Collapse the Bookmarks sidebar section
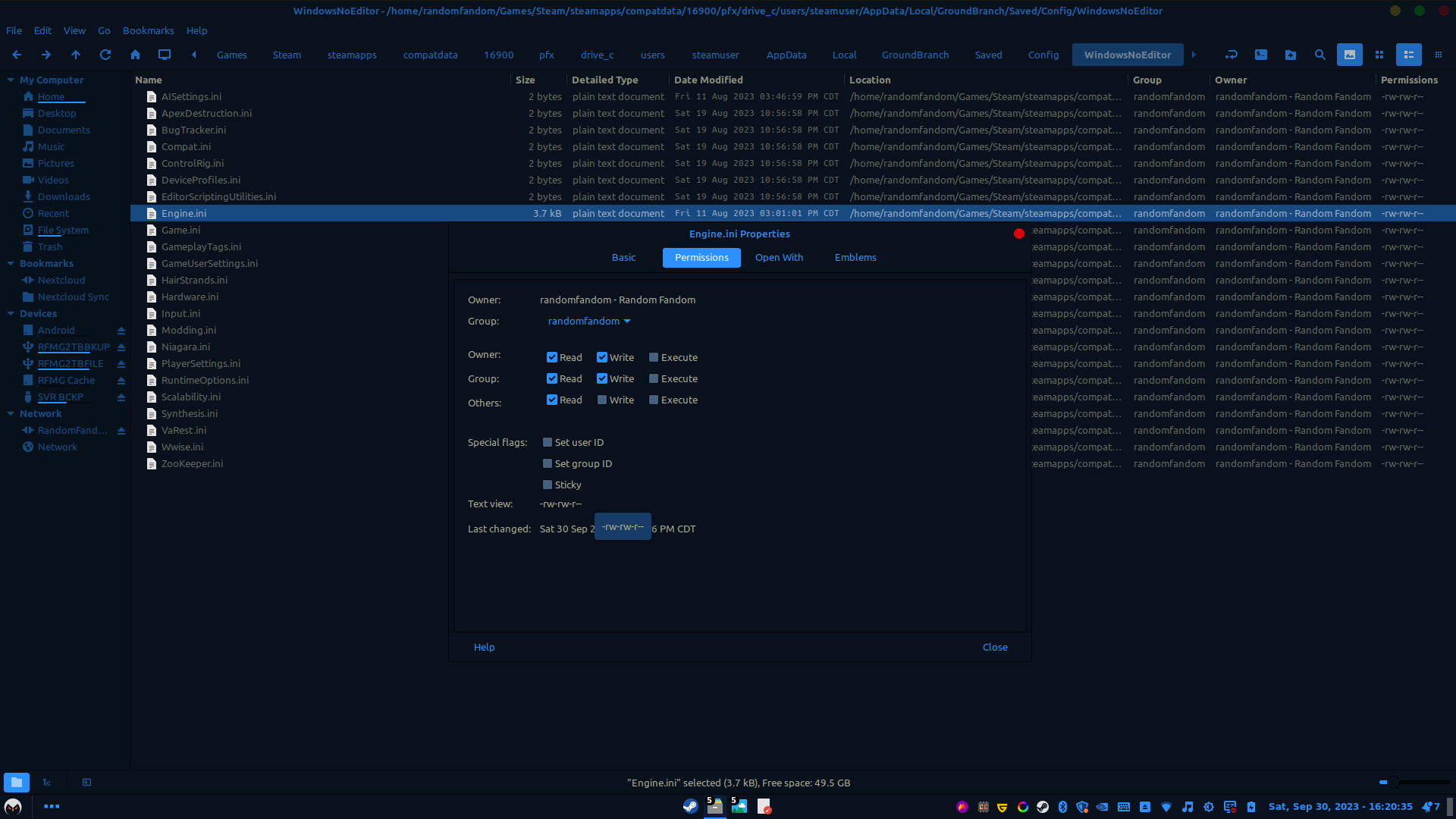Image resolution: width=1456 pixels, height=819 pixels. pyautogui.click(x=11, y=263)
